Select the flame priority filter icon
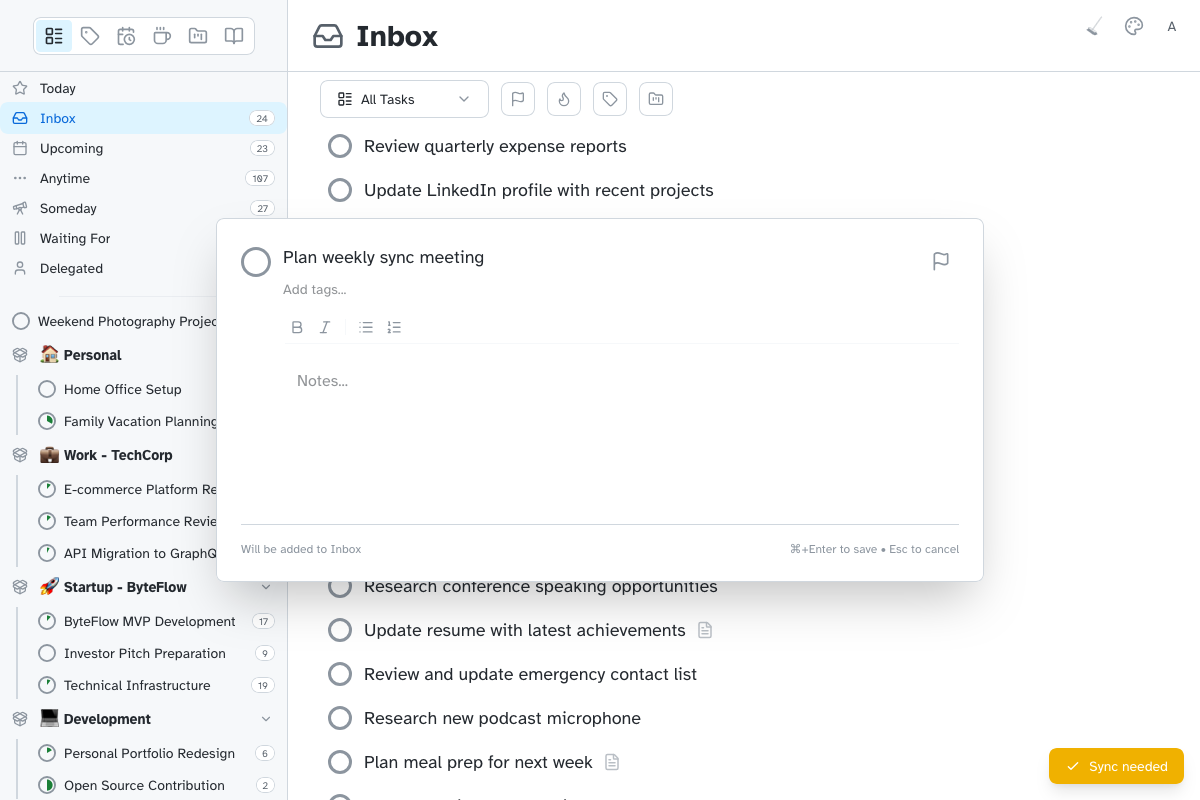The height and width of the screenshot is (800, 1200). click(x=564, y=98)
